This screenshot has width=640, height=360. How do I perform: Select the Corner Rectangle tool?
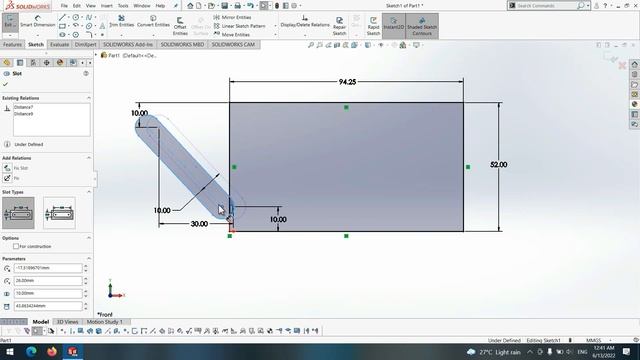[x=62, y=26]
